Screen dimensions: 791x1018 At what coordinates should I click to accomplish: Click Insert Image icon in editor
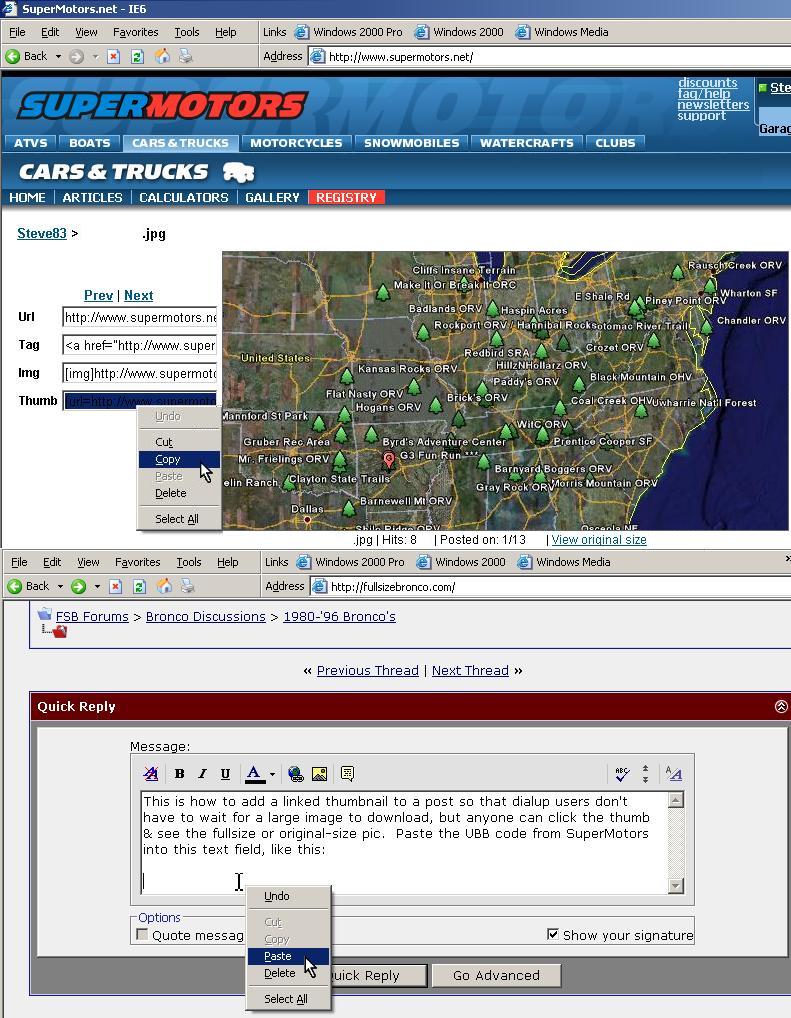coord(319,773)
